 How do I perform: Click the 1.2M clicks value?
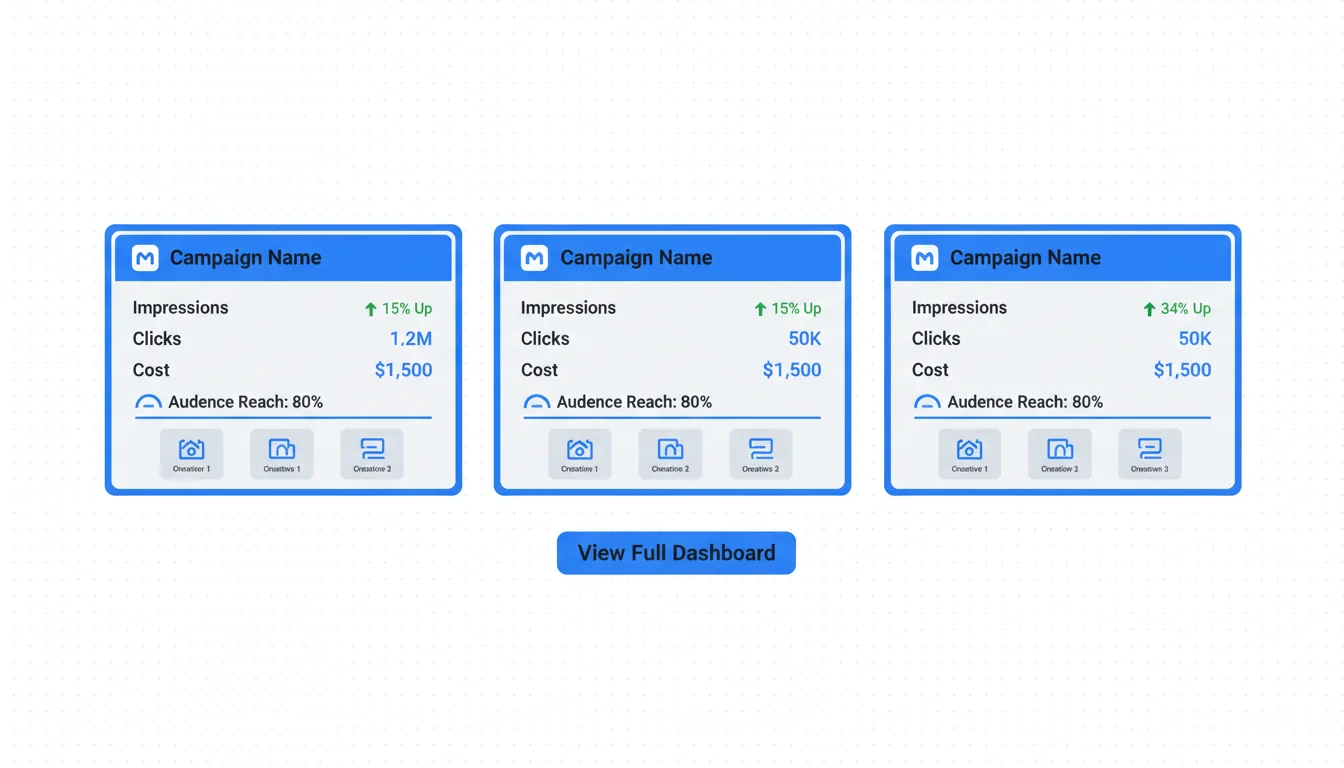[410, 339]
